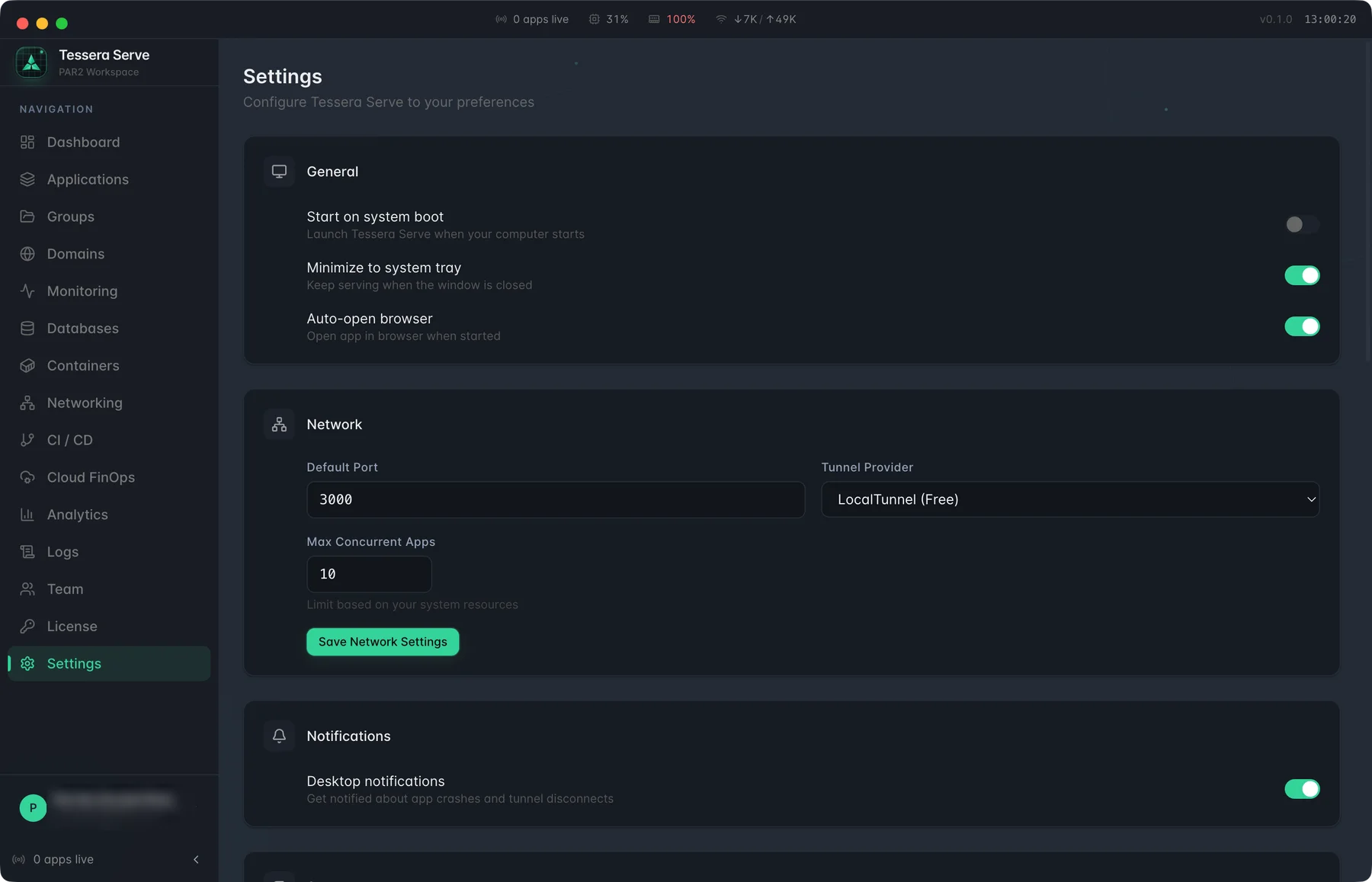Open the Groups nav link
The image size is (1372, 882).
(109, 216)
